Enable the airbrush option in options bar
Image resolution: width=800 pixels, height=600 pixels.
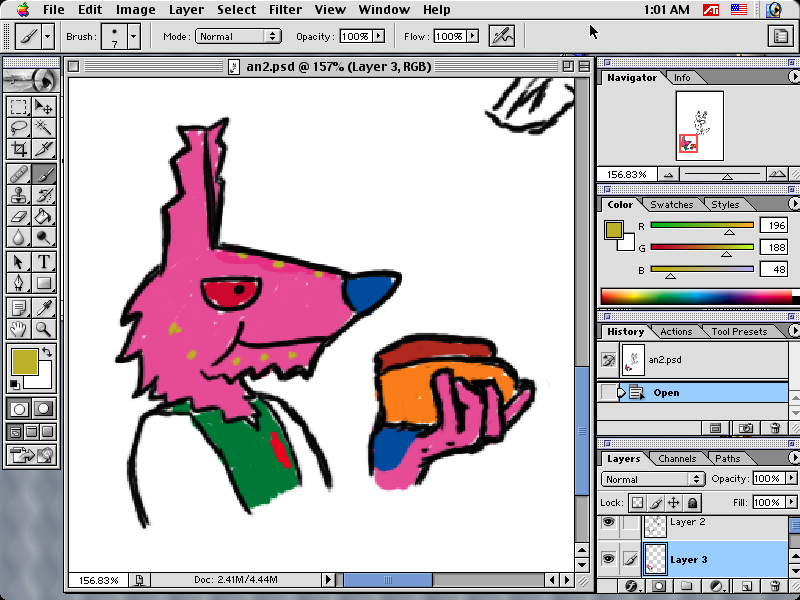point(502,36)
